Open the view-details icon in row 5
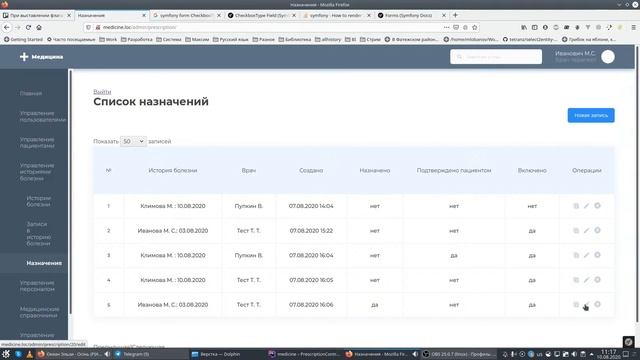This screenshot has height=360, width=640. [576, 304]
